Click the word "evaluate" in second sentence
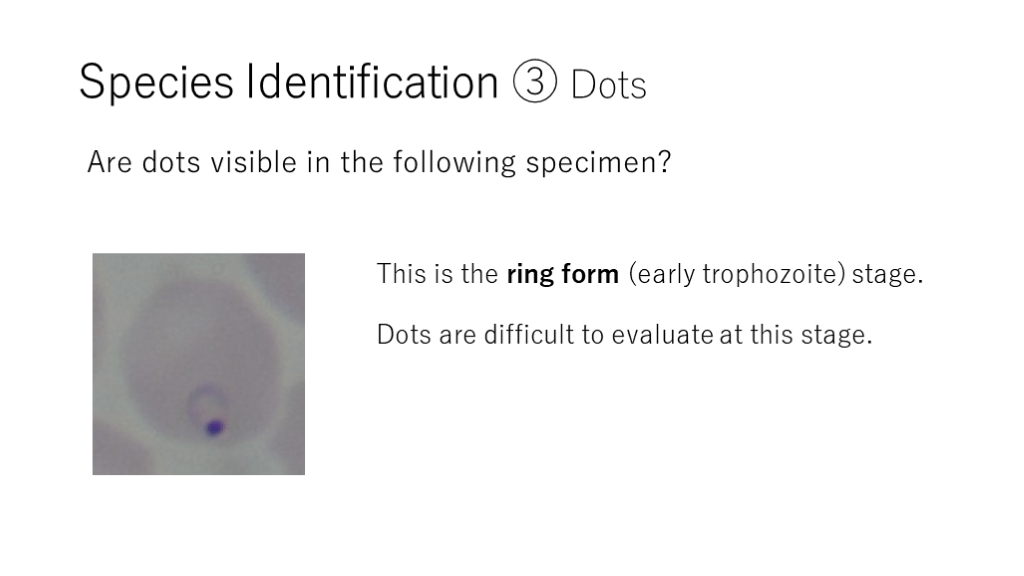The image size is (1024, 576). (x=662, y=334)
